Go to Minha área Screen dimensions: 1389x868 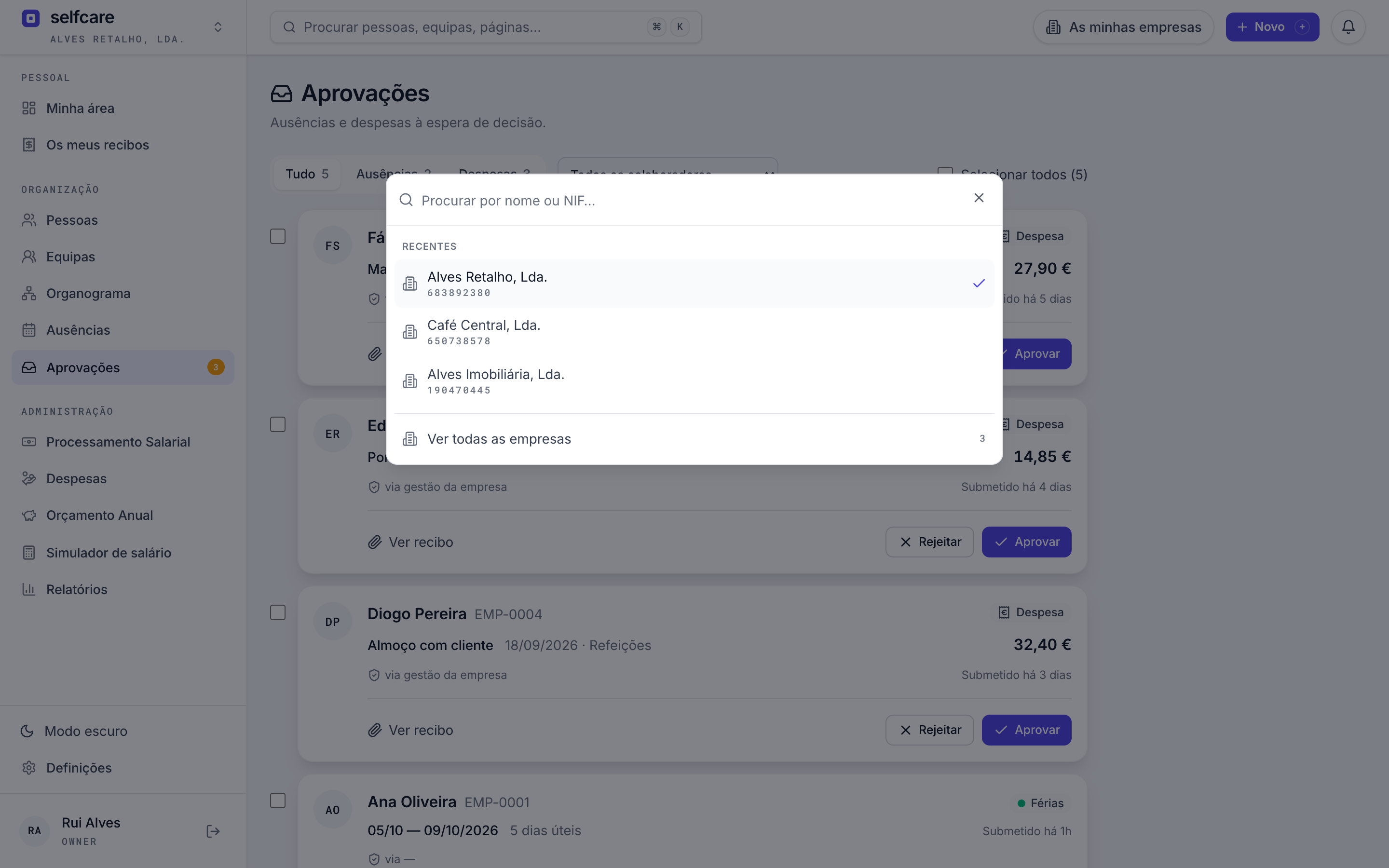[123, 108]
